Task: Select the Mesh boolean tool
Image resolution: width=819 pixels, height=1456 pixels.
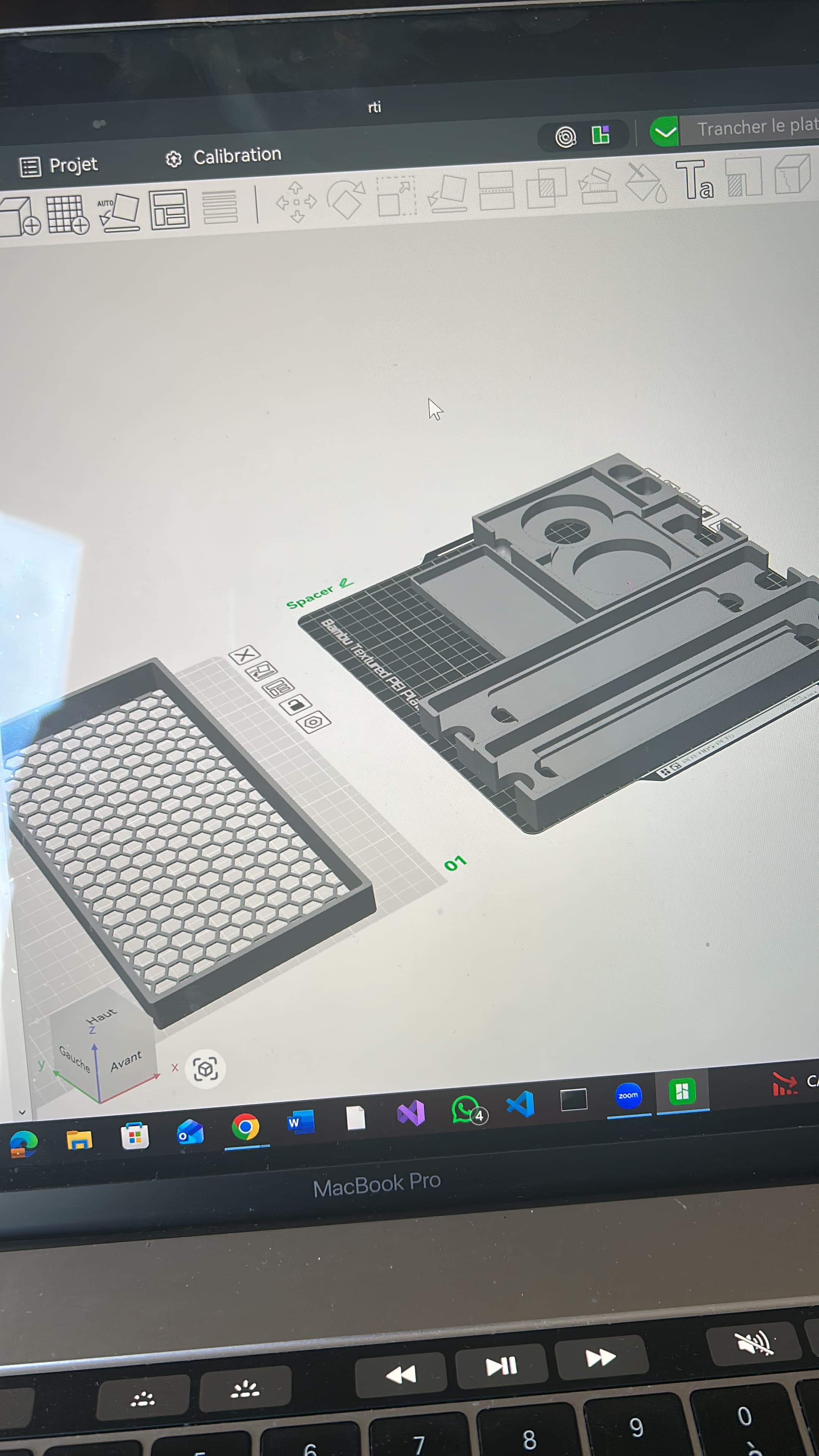Action: coord(546,187)
